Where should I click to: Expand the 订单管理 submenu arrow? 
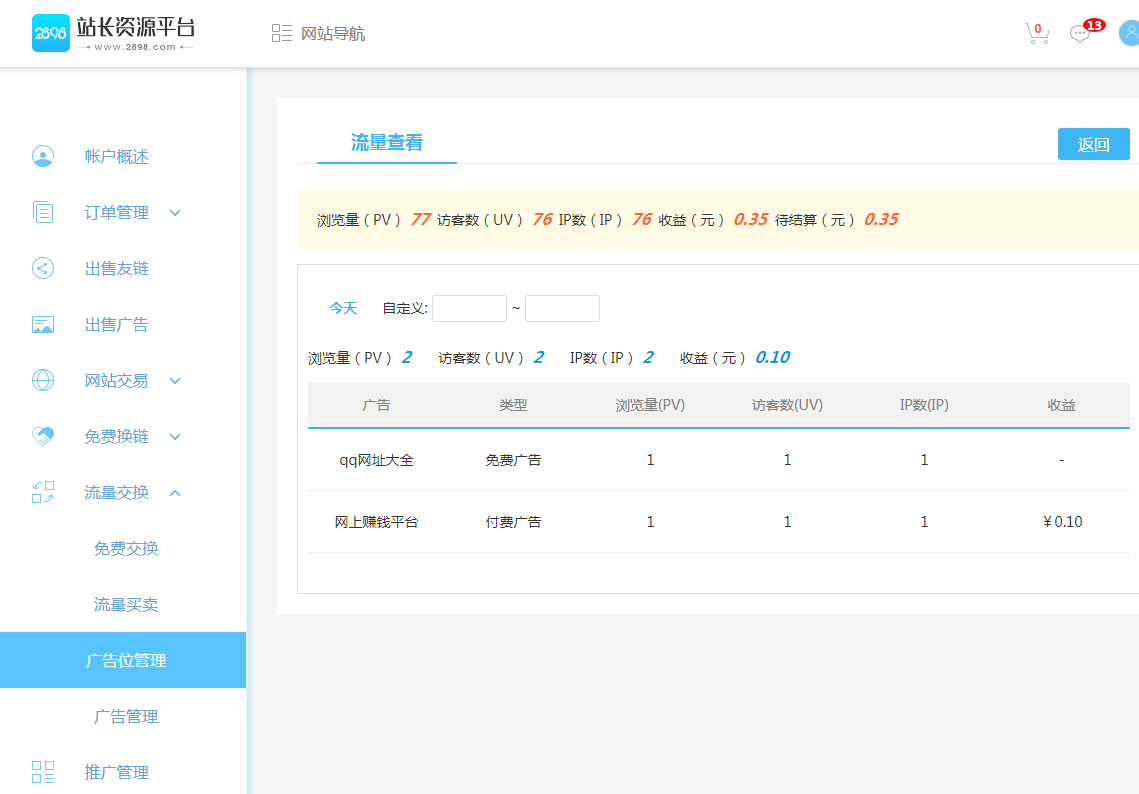[175, 213]
